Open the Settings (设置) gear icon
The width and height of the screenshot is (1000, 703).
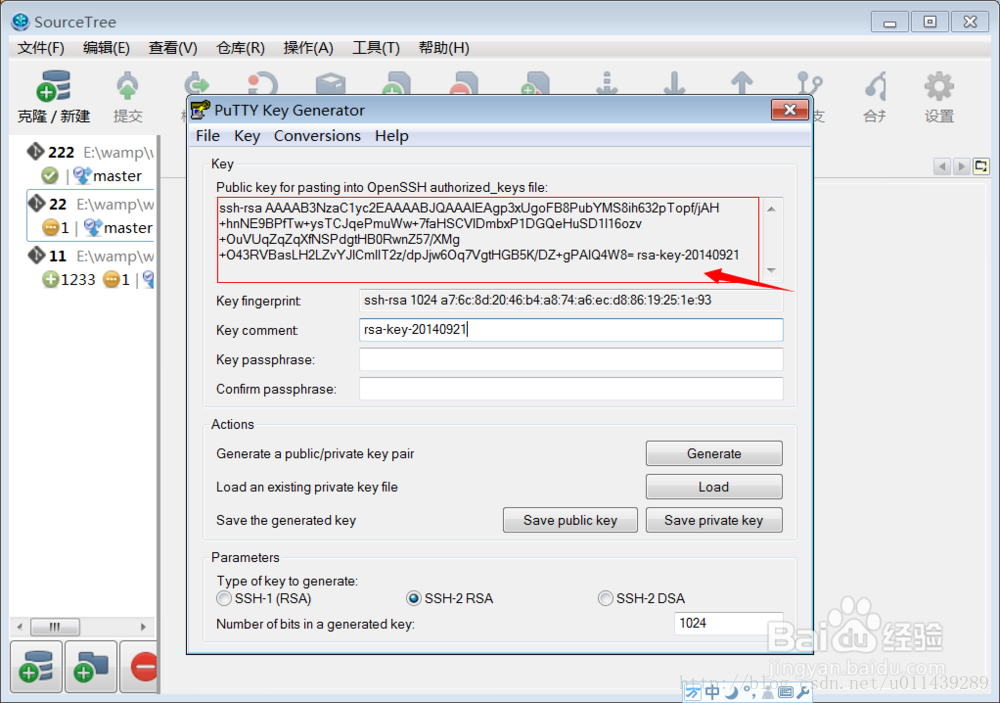tap(939, 87)
